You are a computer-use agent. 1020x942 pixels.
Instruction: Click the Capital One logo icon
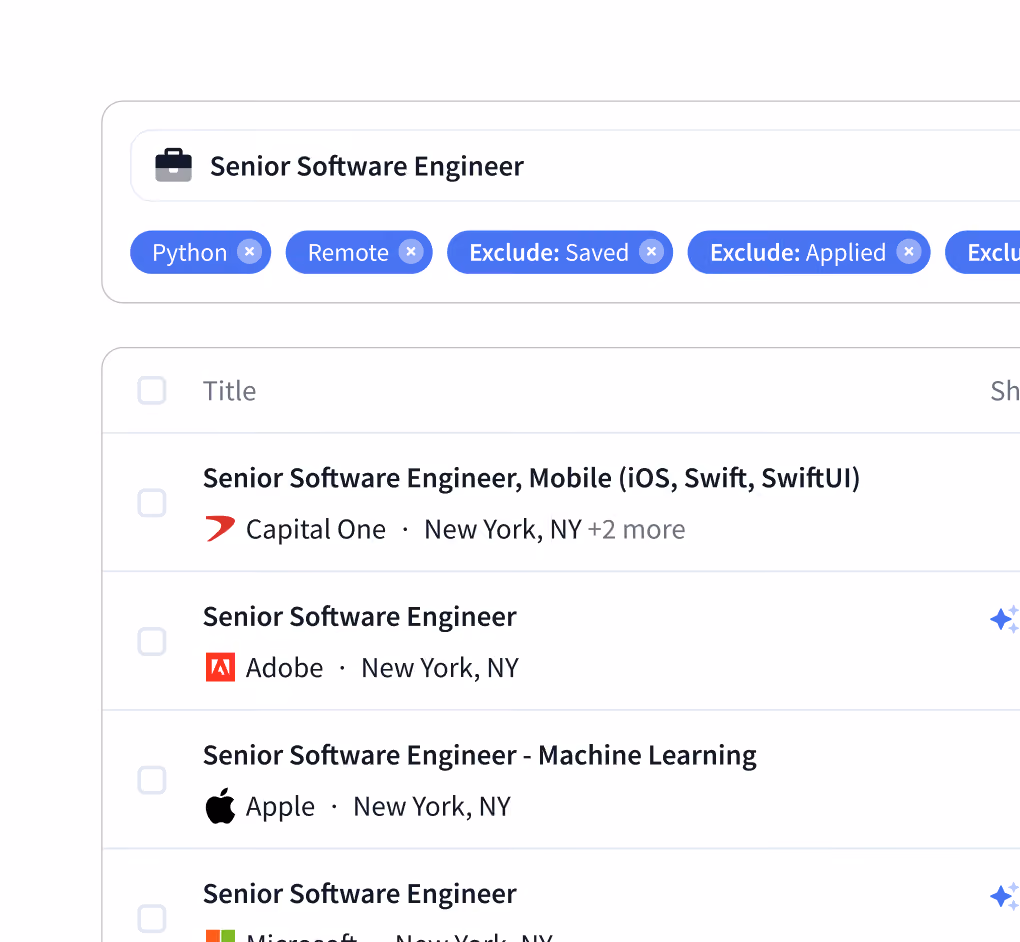(220, 528)
